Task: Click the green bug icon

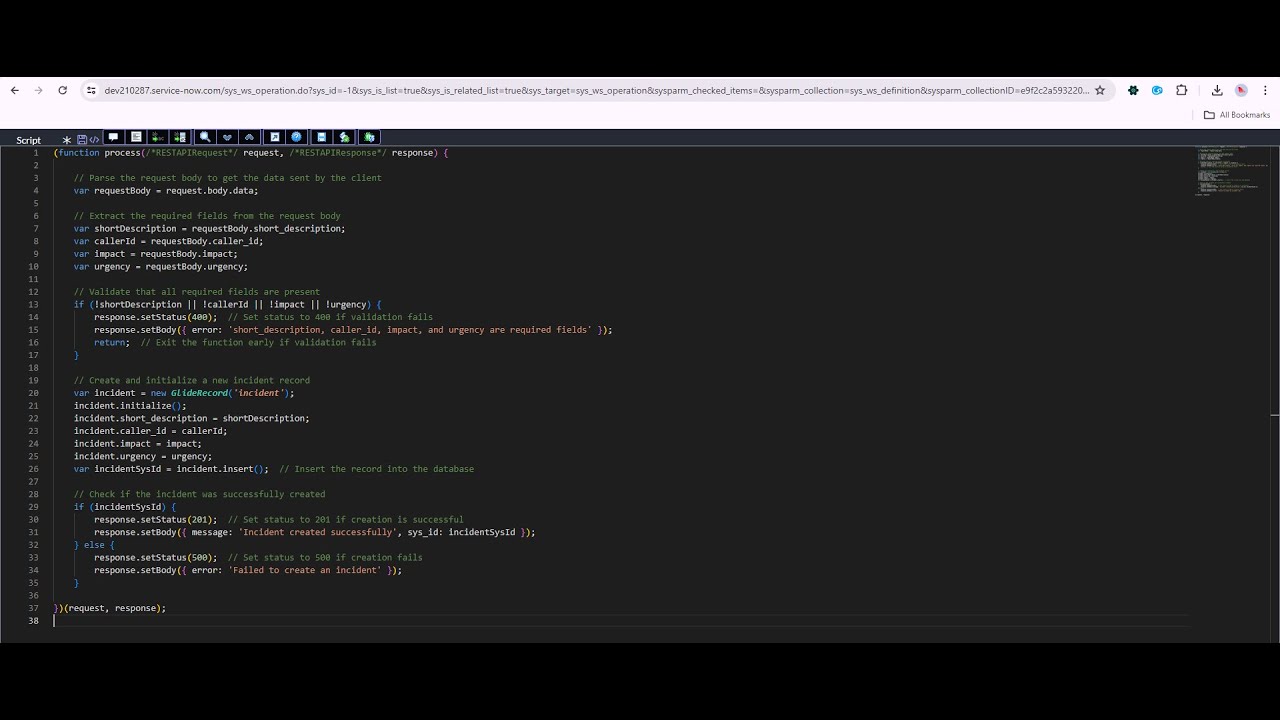Action: [x=369, y=137]
